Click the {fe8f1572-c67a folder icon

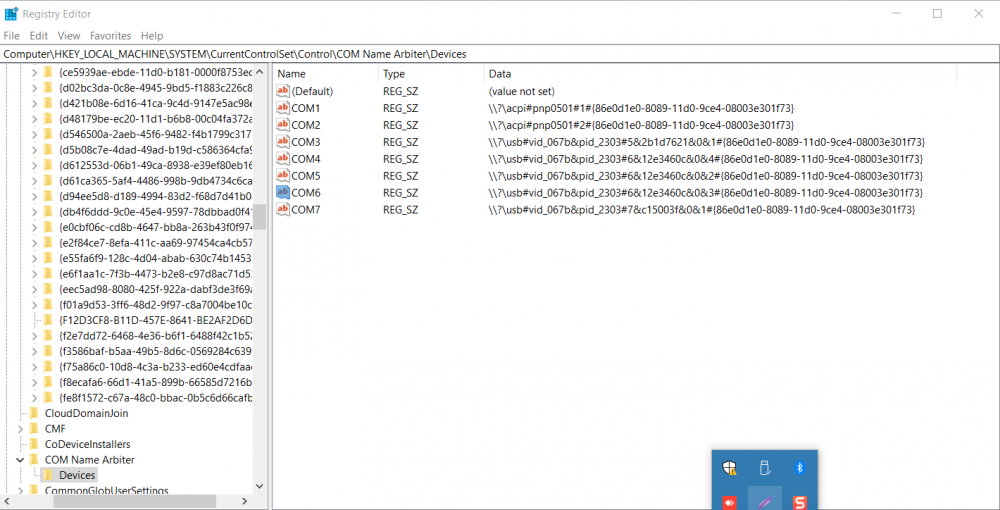48,398
